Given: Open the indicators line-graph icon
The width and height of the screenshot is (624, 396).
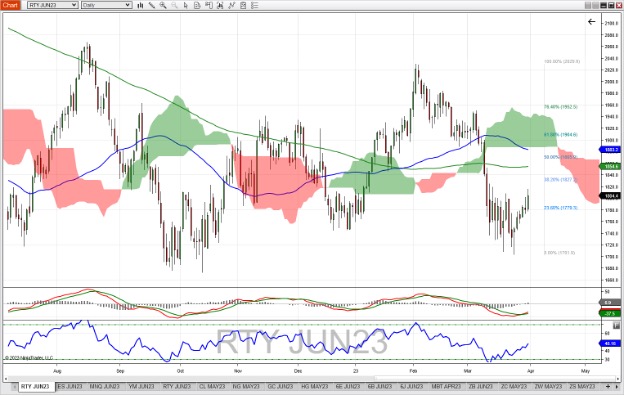Looking at the screenshot, I should [x=232, y=5].
